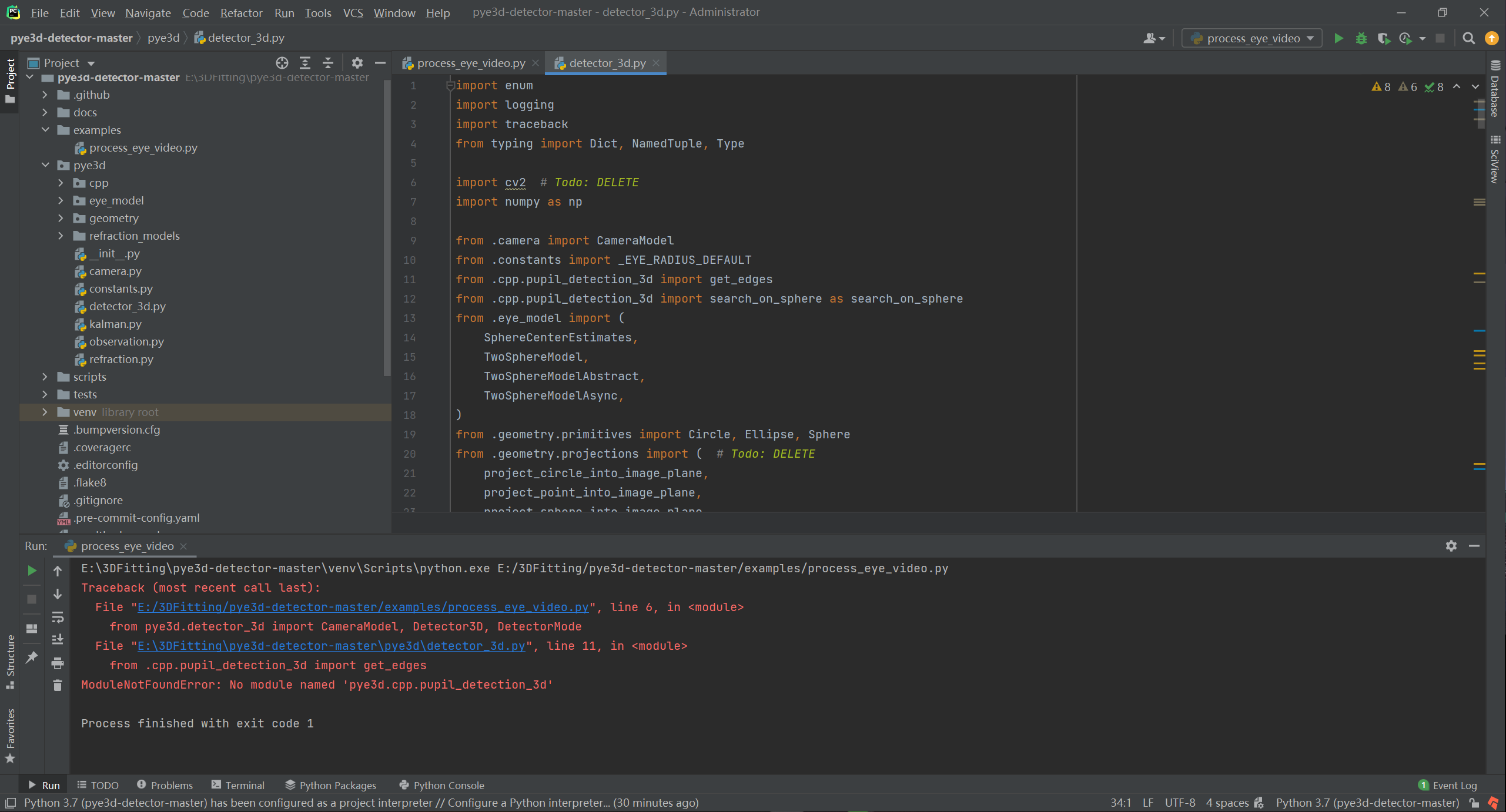Screen dimensions: 1506x812
Task: Toggle the Structure side tool window
Action: tap(10, 662)
